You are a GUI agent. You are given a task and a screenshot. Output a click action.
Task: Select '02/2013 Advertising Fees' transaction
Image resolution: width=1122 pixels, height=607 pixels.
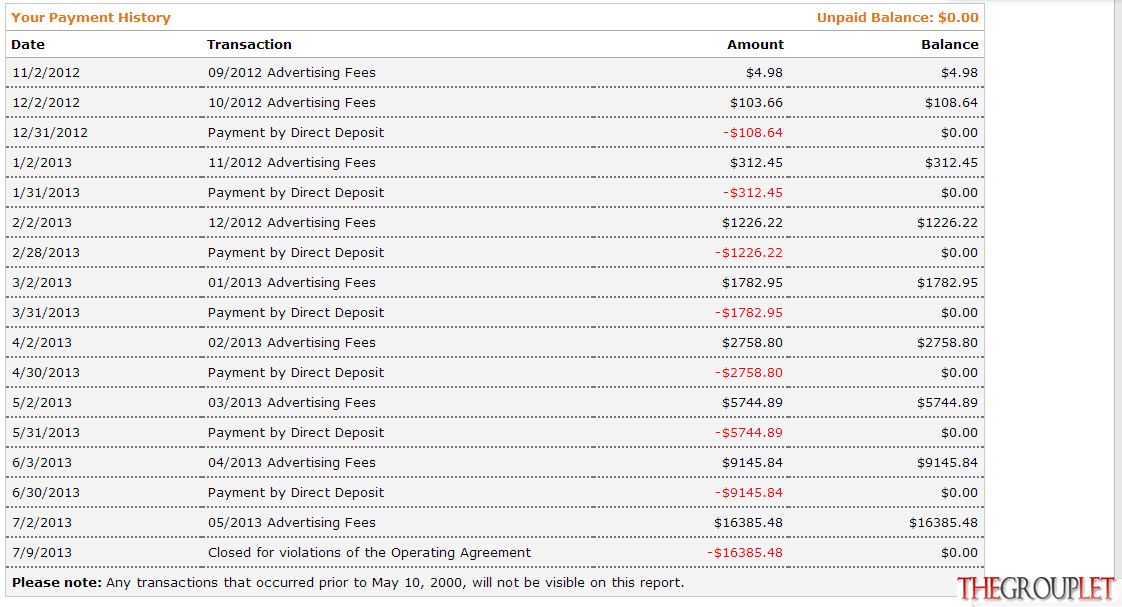pyautogui.click(x=291, y=344)
